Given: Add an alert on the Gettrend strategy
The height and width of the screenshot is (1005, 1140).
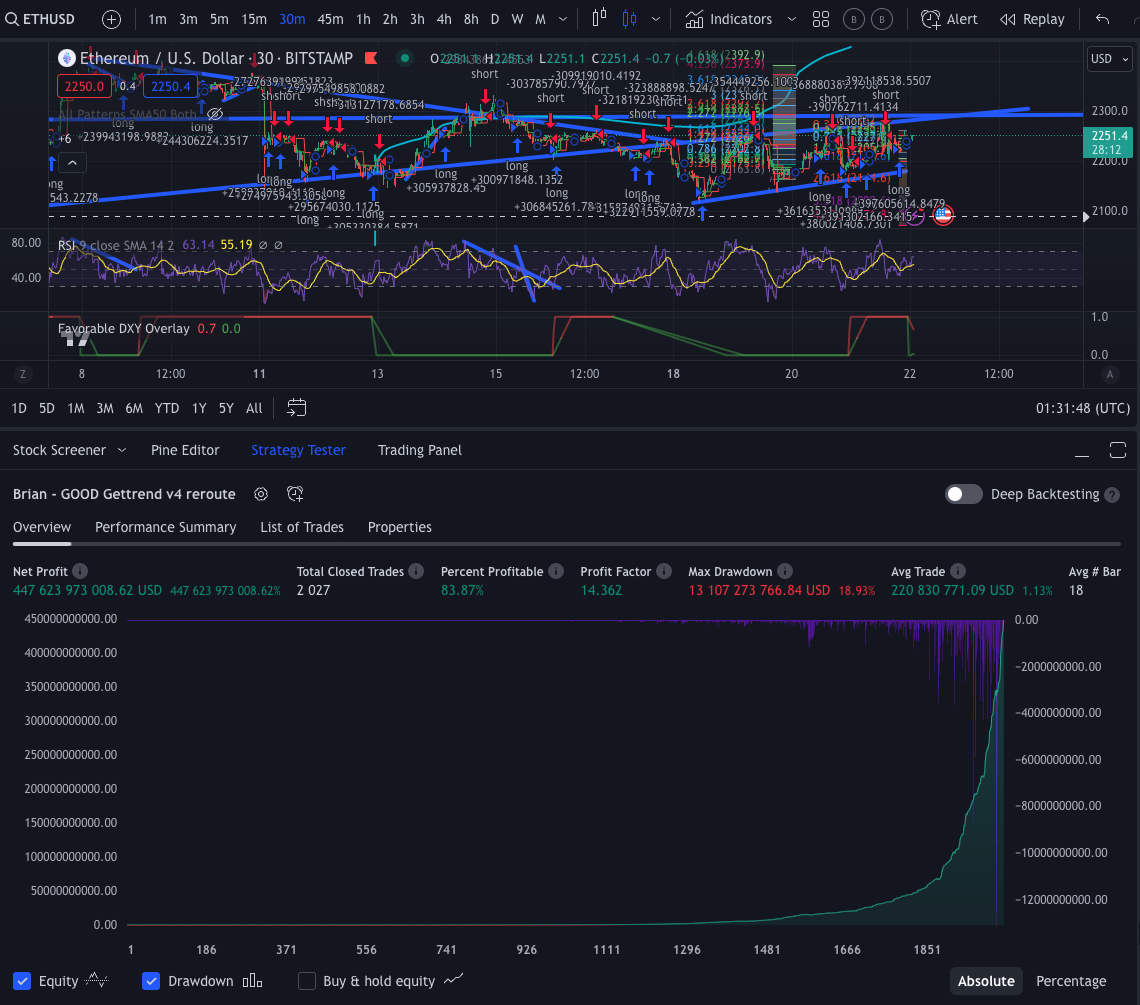Looking at the screenshot, I should click(294, 493).
